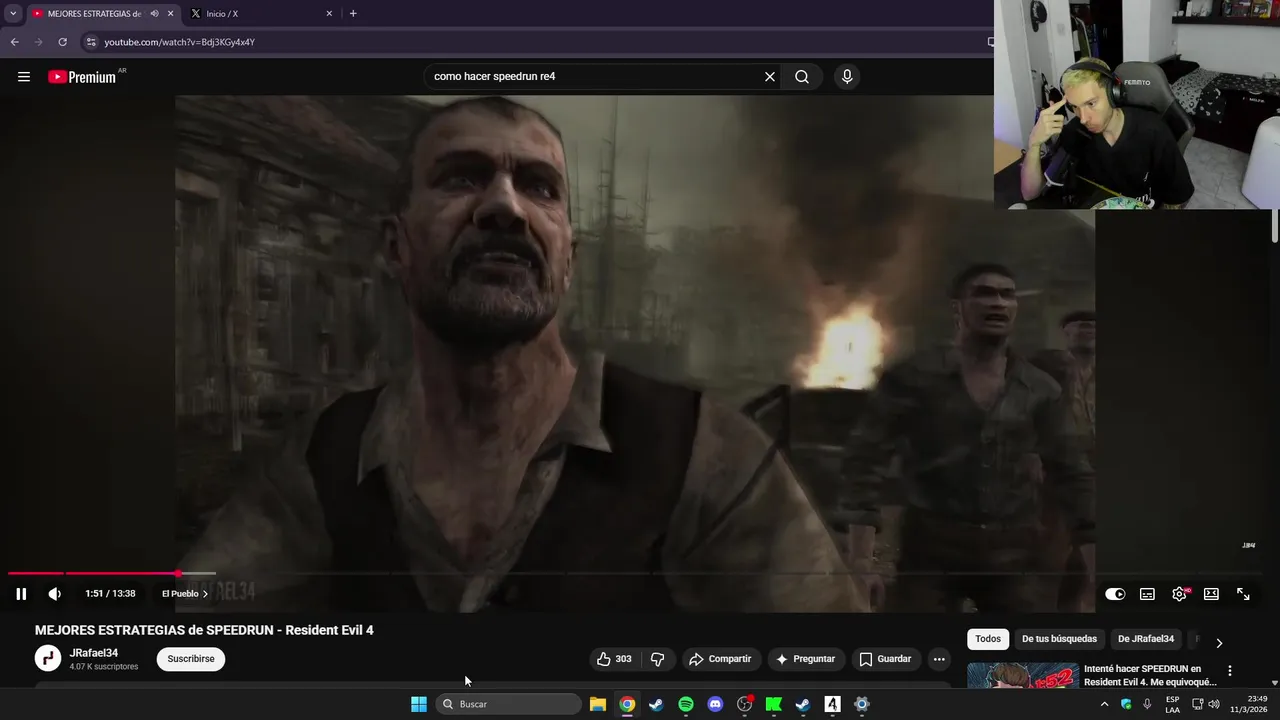Viewport: 1280px width, 720px height.
Task: Share the video via Compartir
Action: [x=720, y=659]
